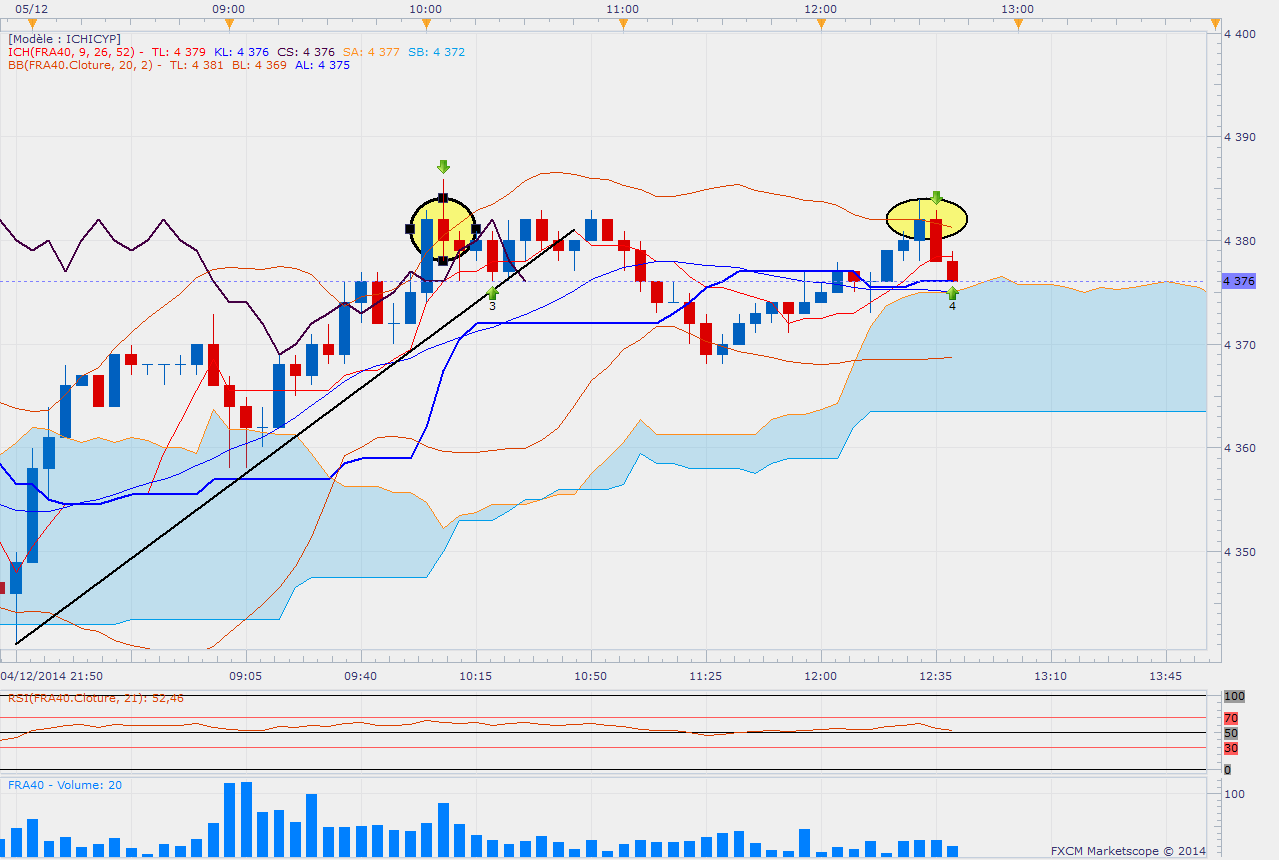Click the ICH(FRA40, 9, 26, 52) indicator label
Image resolution: width=1279 pixels, height=860 pixels.
tap(75, 51)
